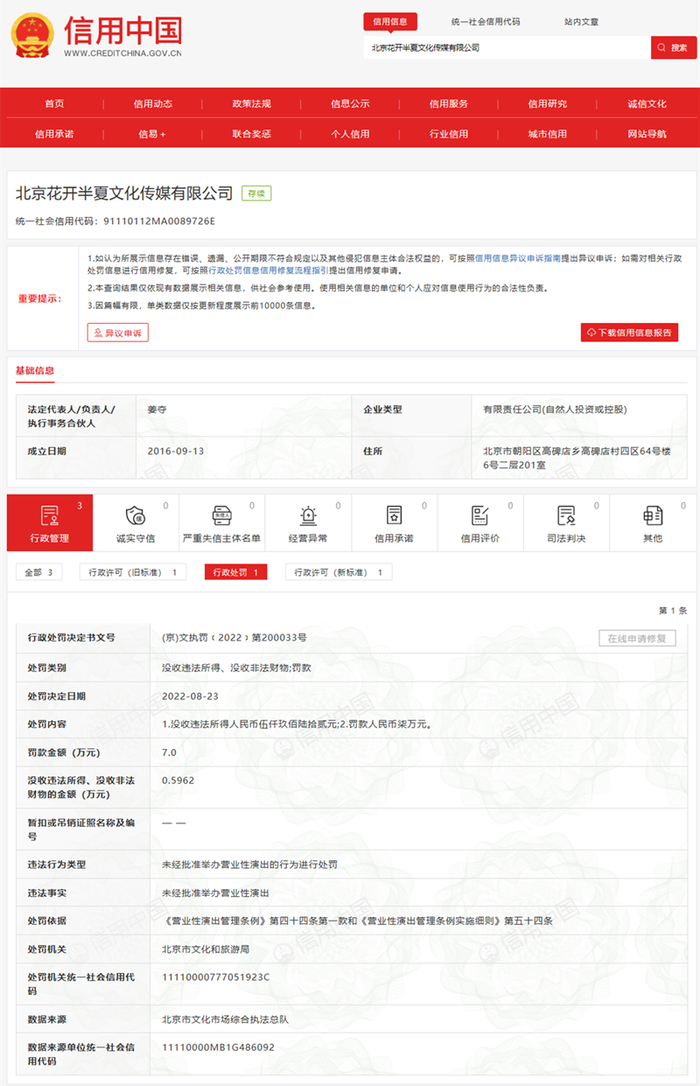Select the 经营异常 alarm icon tab
This screenshot has width=700, height=1086.
(x=308, y=523)
